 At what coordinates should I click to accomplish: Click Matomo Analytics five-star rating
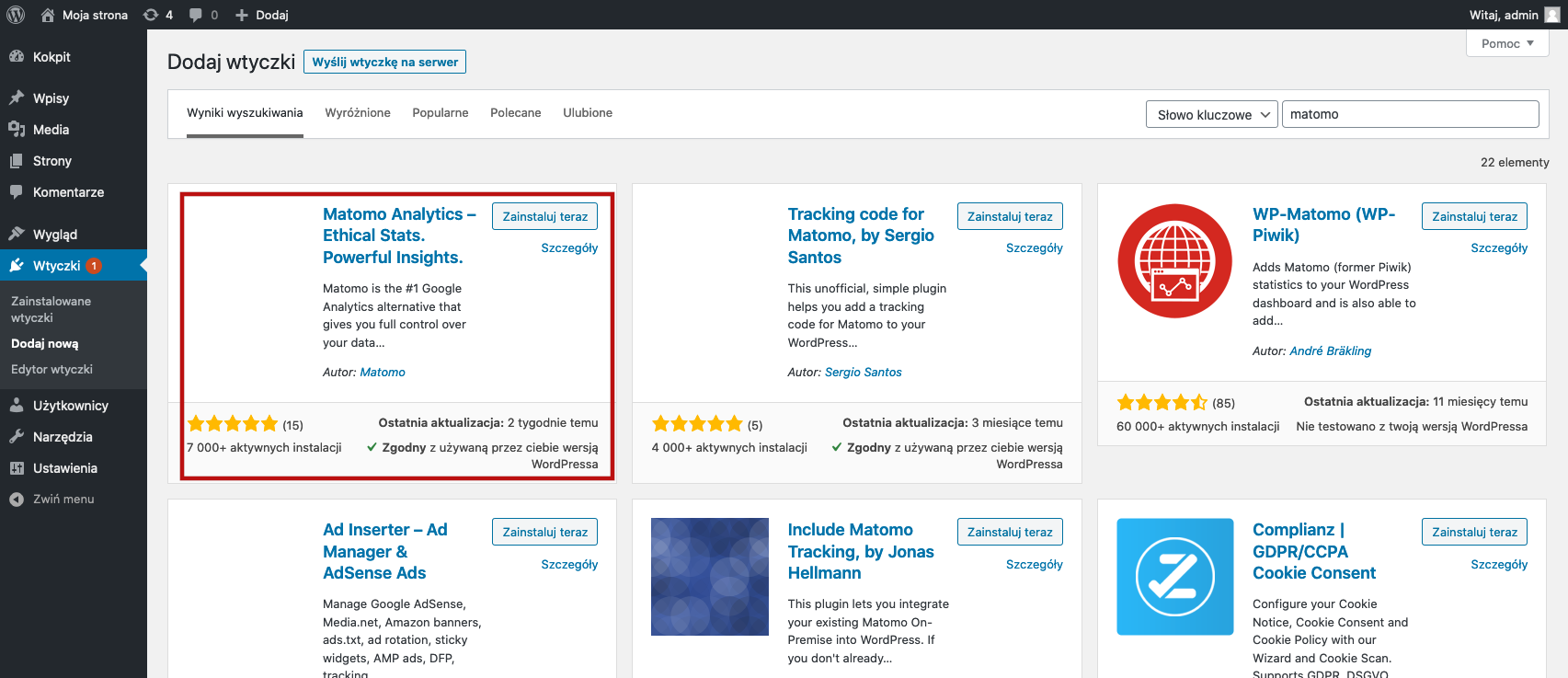pyautogui.click(x=233, y=424)
